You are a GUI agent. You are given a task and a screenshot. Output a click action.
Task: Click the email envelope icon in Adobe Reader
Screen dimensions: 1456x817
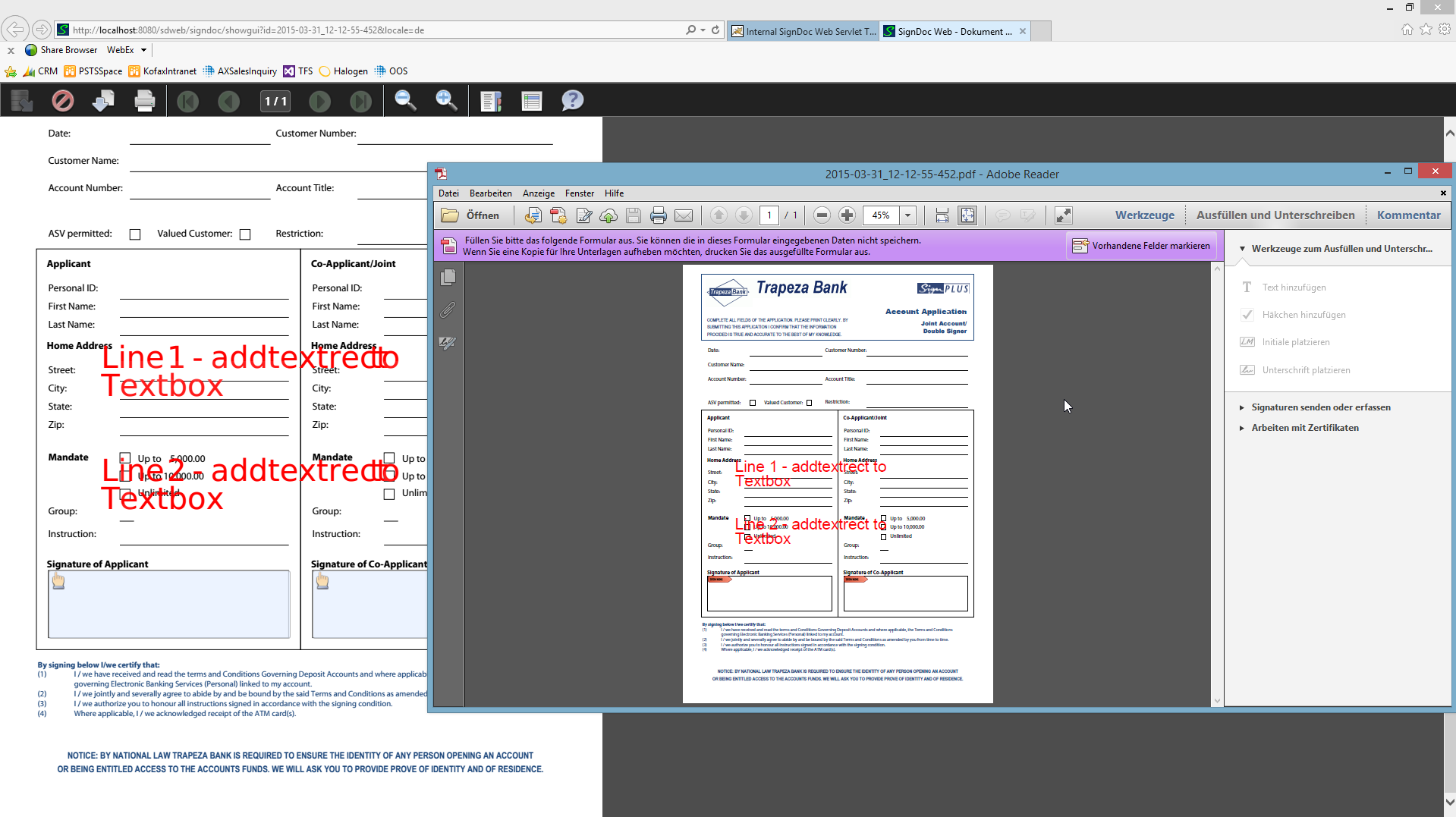684,215
